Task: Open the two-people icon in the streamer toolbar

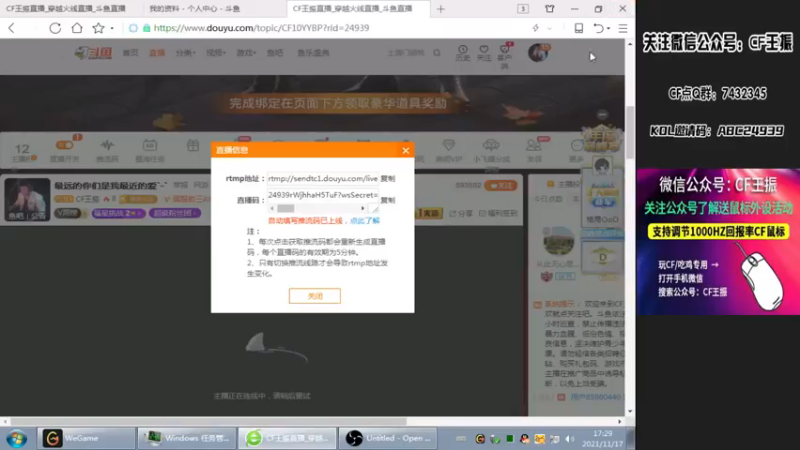Action: (534, 145)
